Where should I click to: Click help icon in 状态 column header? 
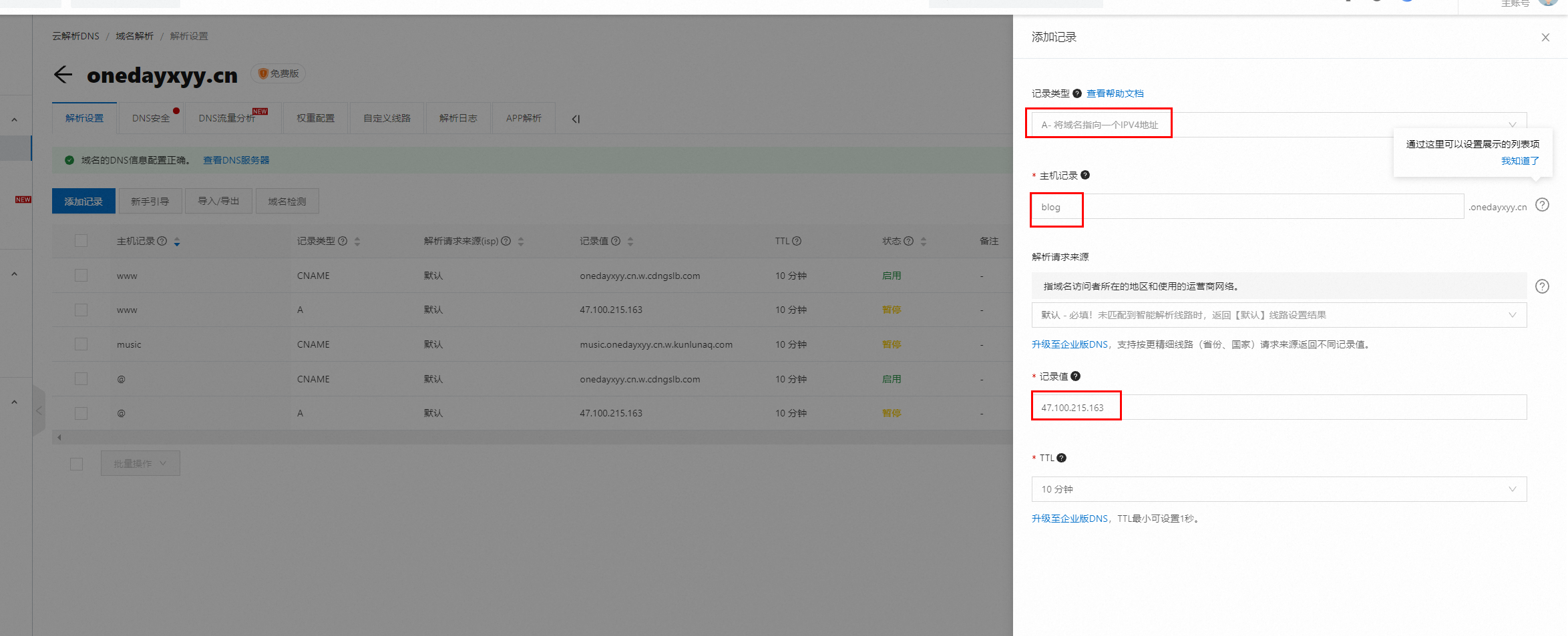(x=909, y=241)
